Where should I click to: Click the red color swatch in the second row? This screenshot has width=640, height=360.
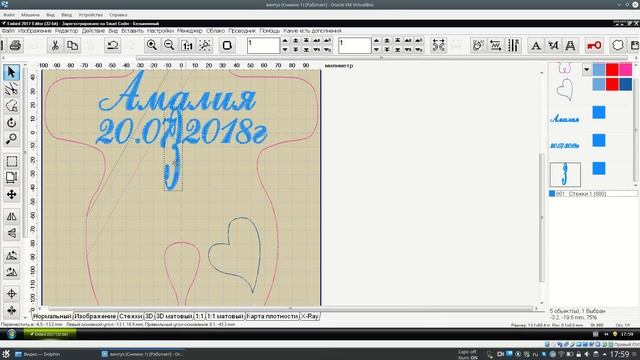(612, 84)
